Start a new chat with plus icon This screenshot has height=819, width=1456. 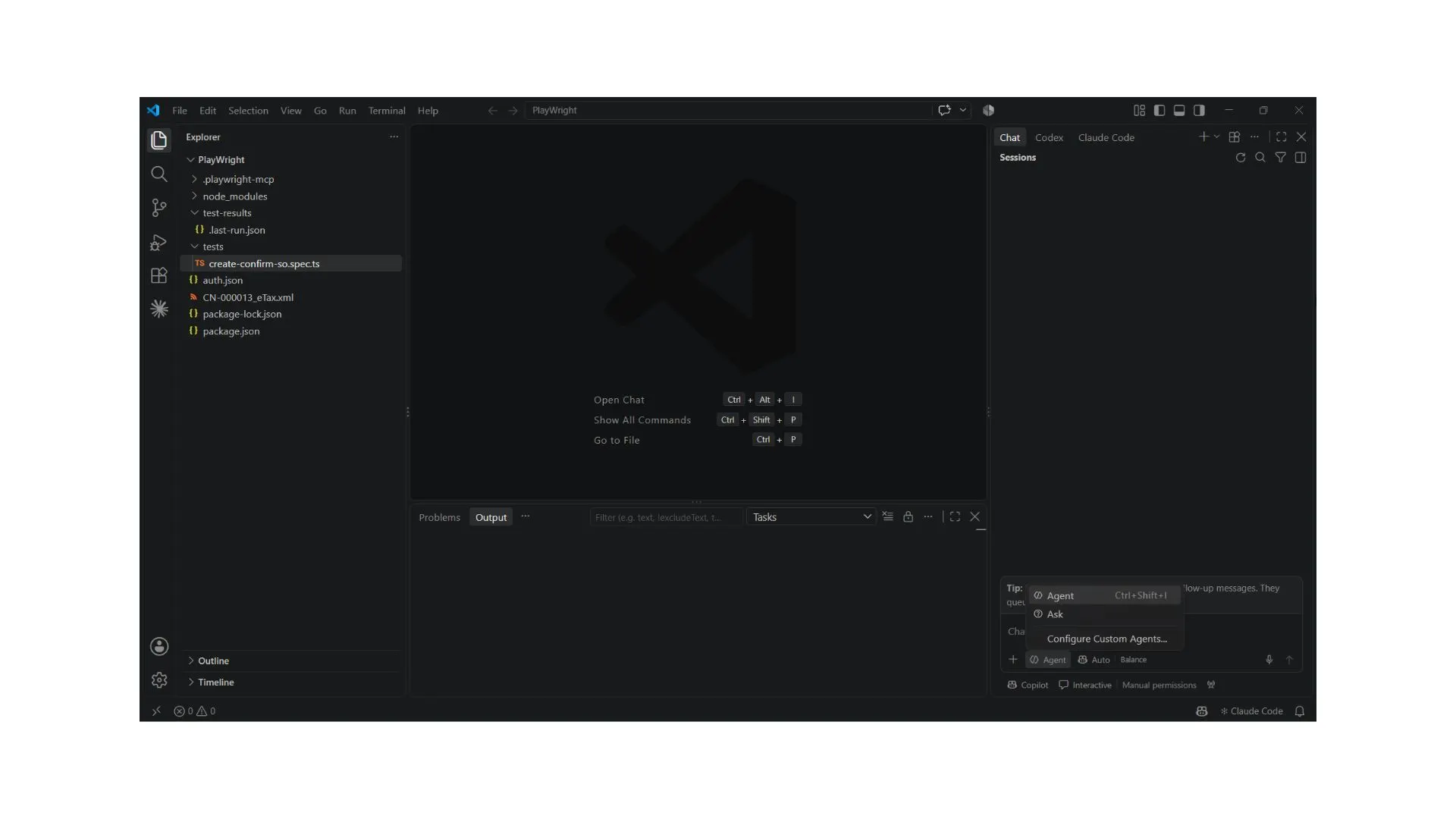(1203, 137)
